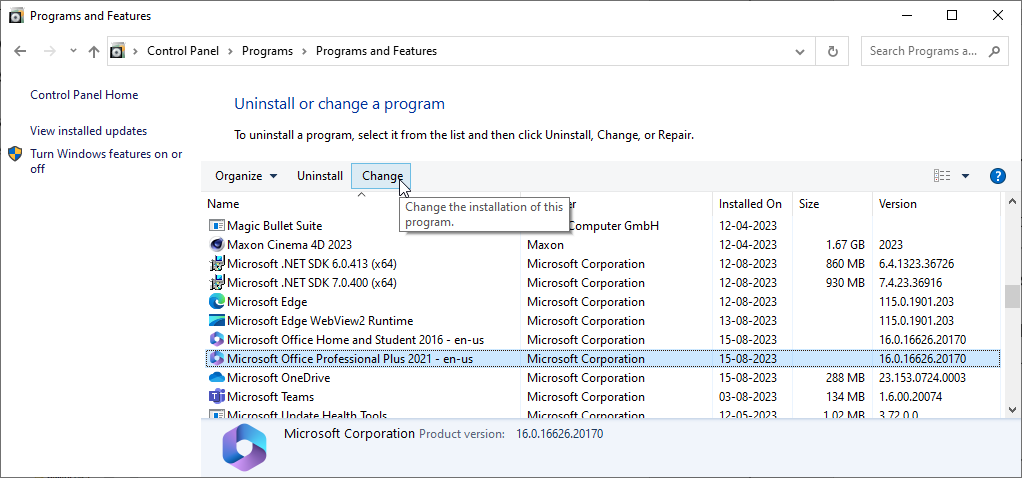This screenshot has width=1022, height=478.
Task: Click the .NET SDK 6.0.413 installer icon
Action: coord(216,264)
